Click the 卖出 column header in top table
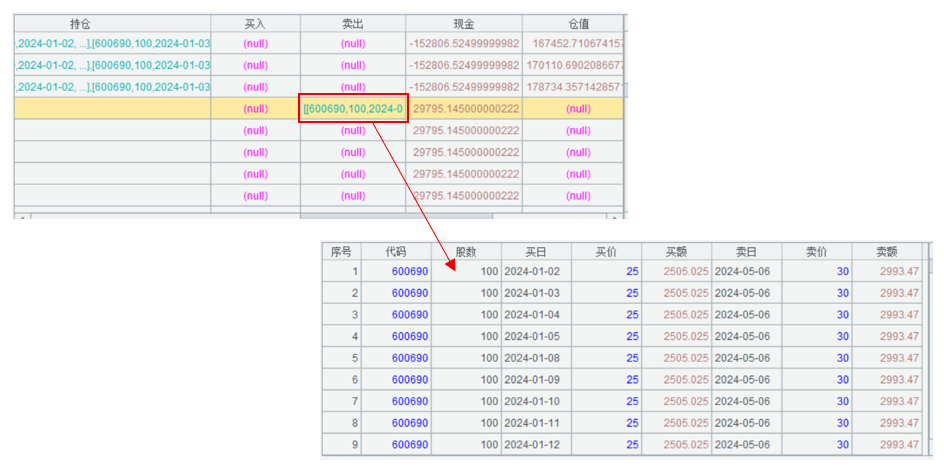This screenshot has width=944, height=474. (x=353, y=23)
